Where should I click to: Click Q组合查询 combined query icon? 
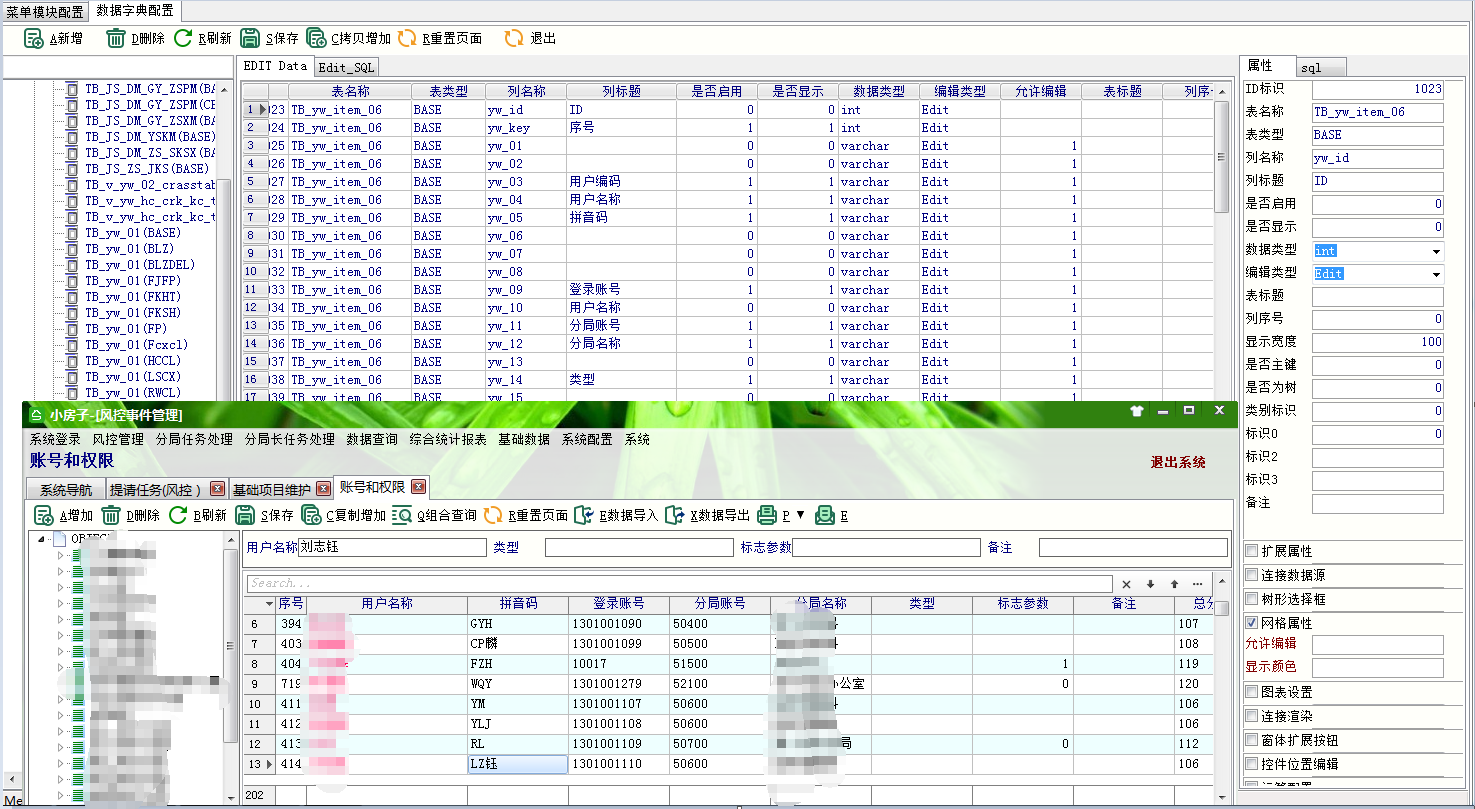402,516
